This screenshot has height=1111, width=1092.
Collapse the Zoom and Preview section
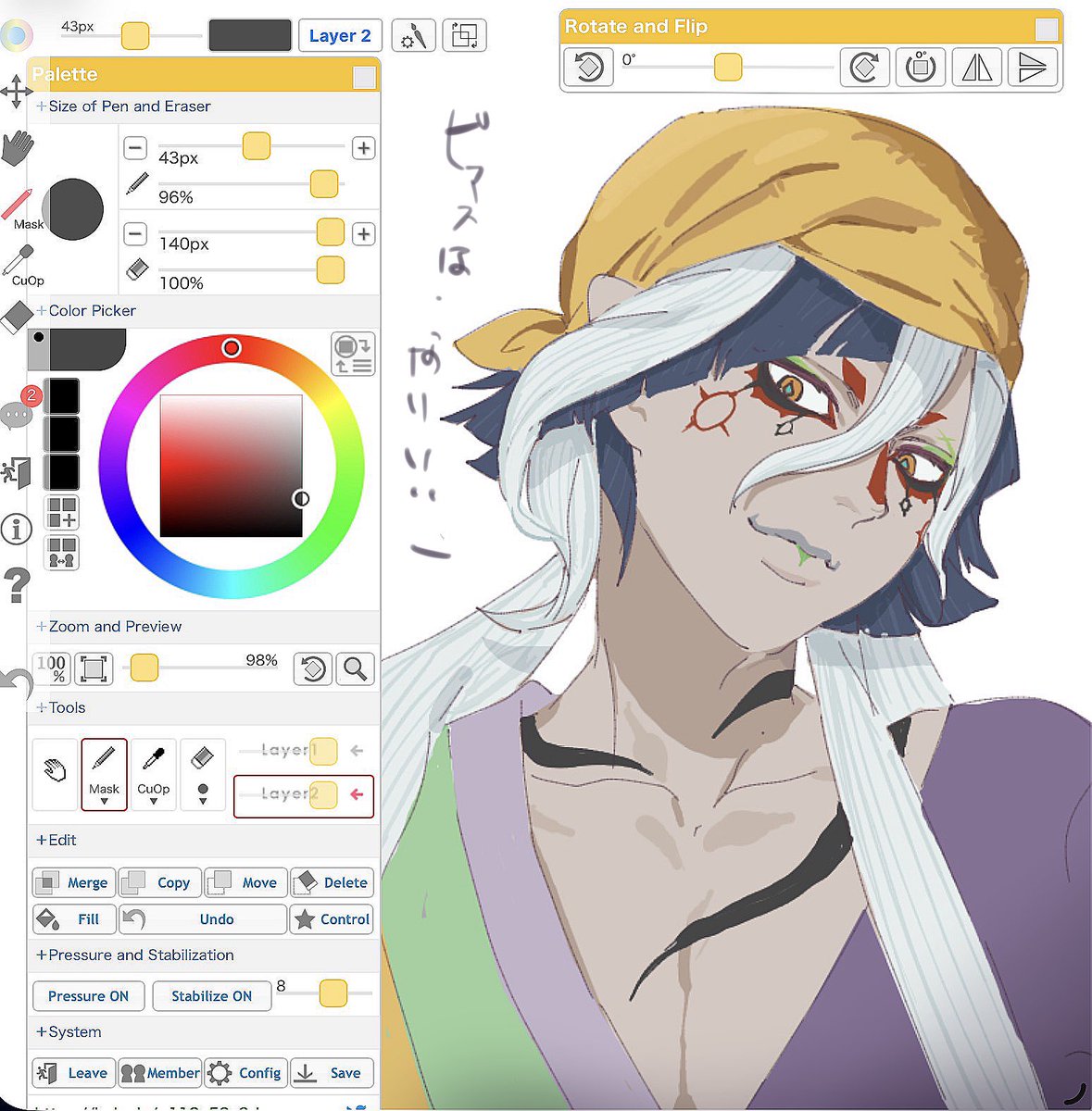108,627
